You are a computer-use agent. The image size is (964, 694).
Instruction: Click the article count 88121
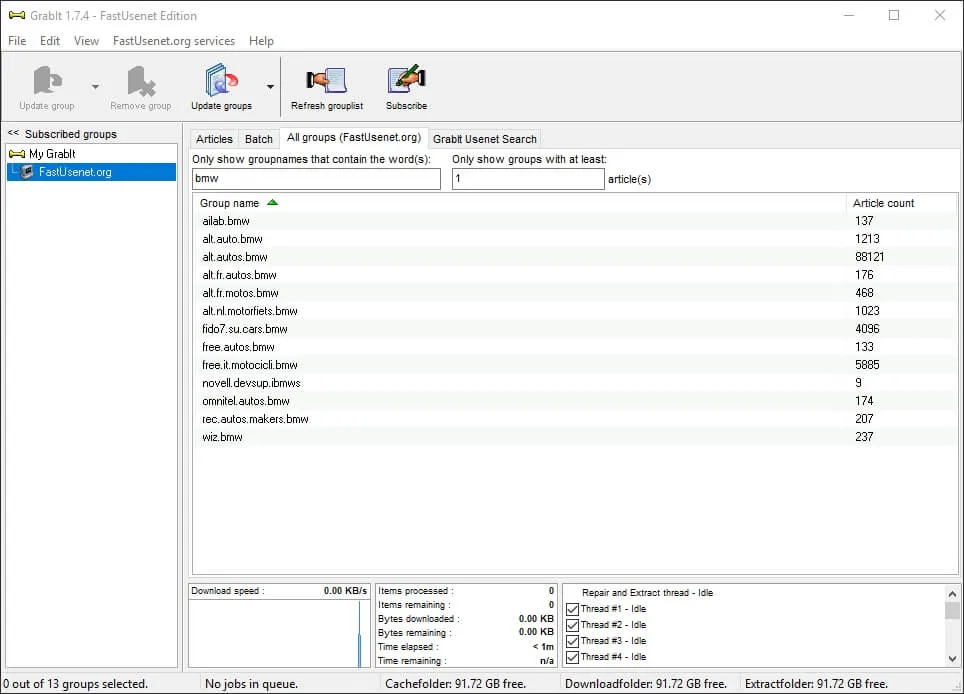[x=869, y=257]
